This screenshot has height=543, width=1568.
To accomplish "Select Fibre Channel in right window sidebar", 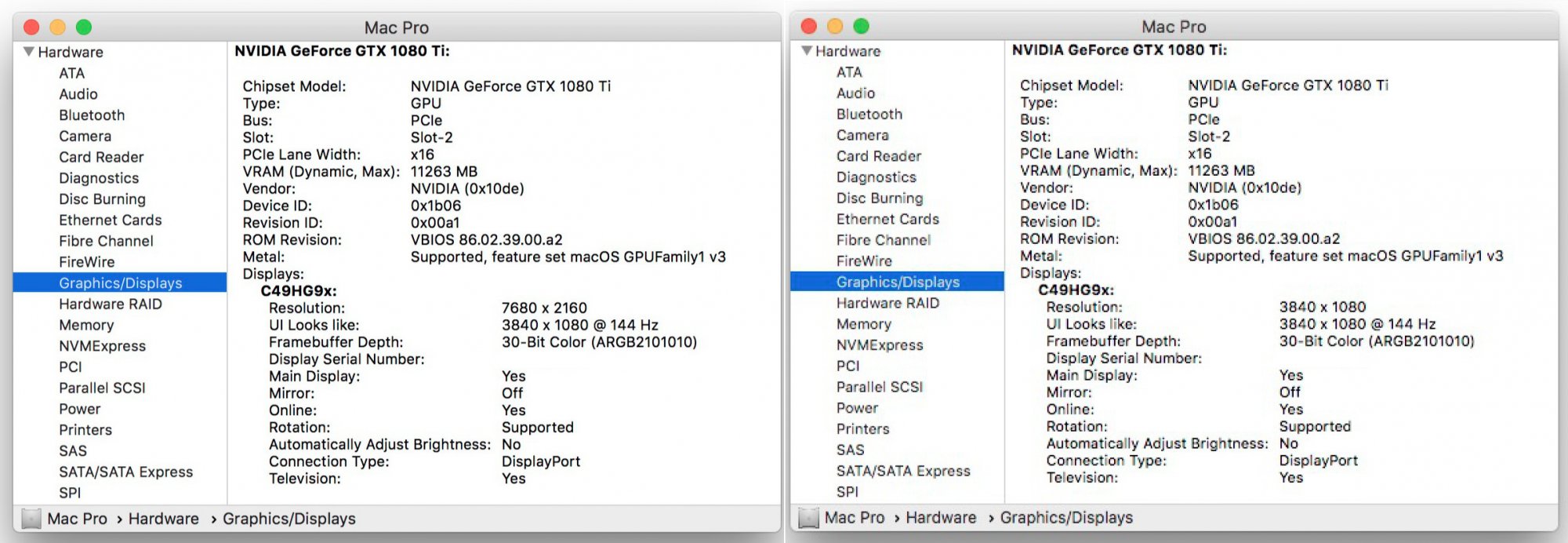I will pos(884,240).
